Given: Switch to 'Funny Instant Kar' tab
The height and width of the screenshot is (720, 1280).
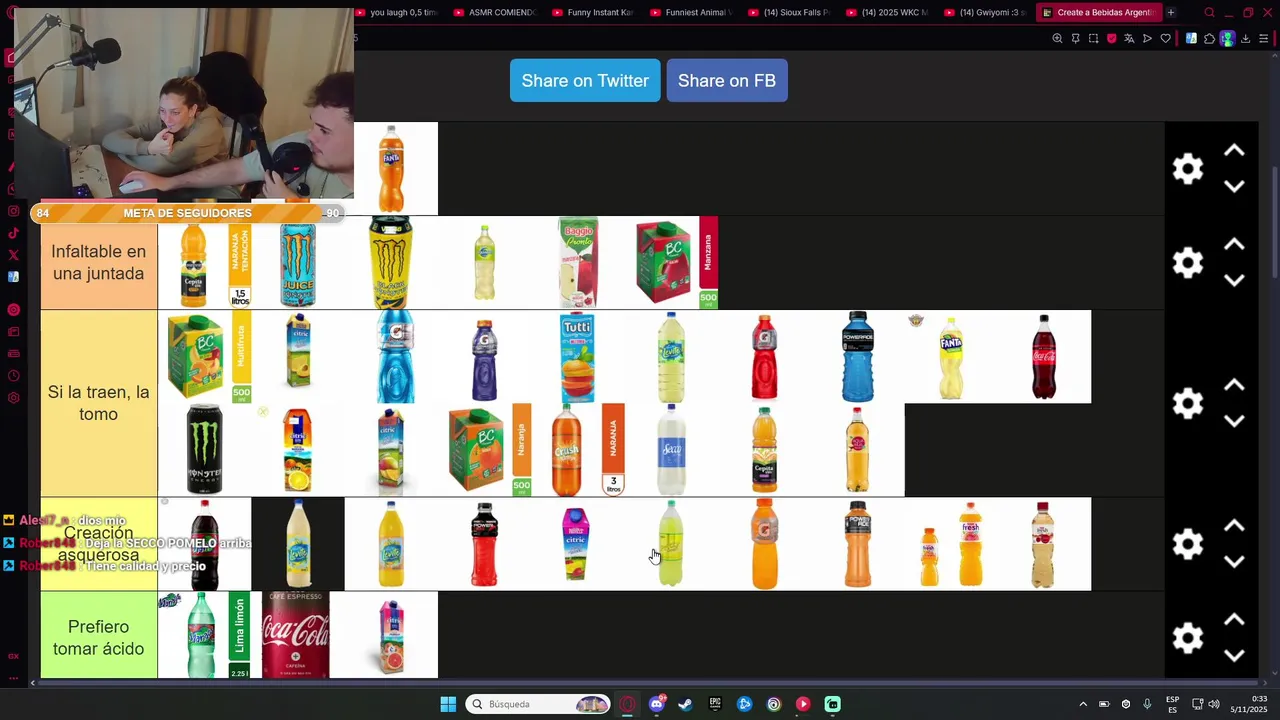Looking at the screenshot, I should click(592, 13).
